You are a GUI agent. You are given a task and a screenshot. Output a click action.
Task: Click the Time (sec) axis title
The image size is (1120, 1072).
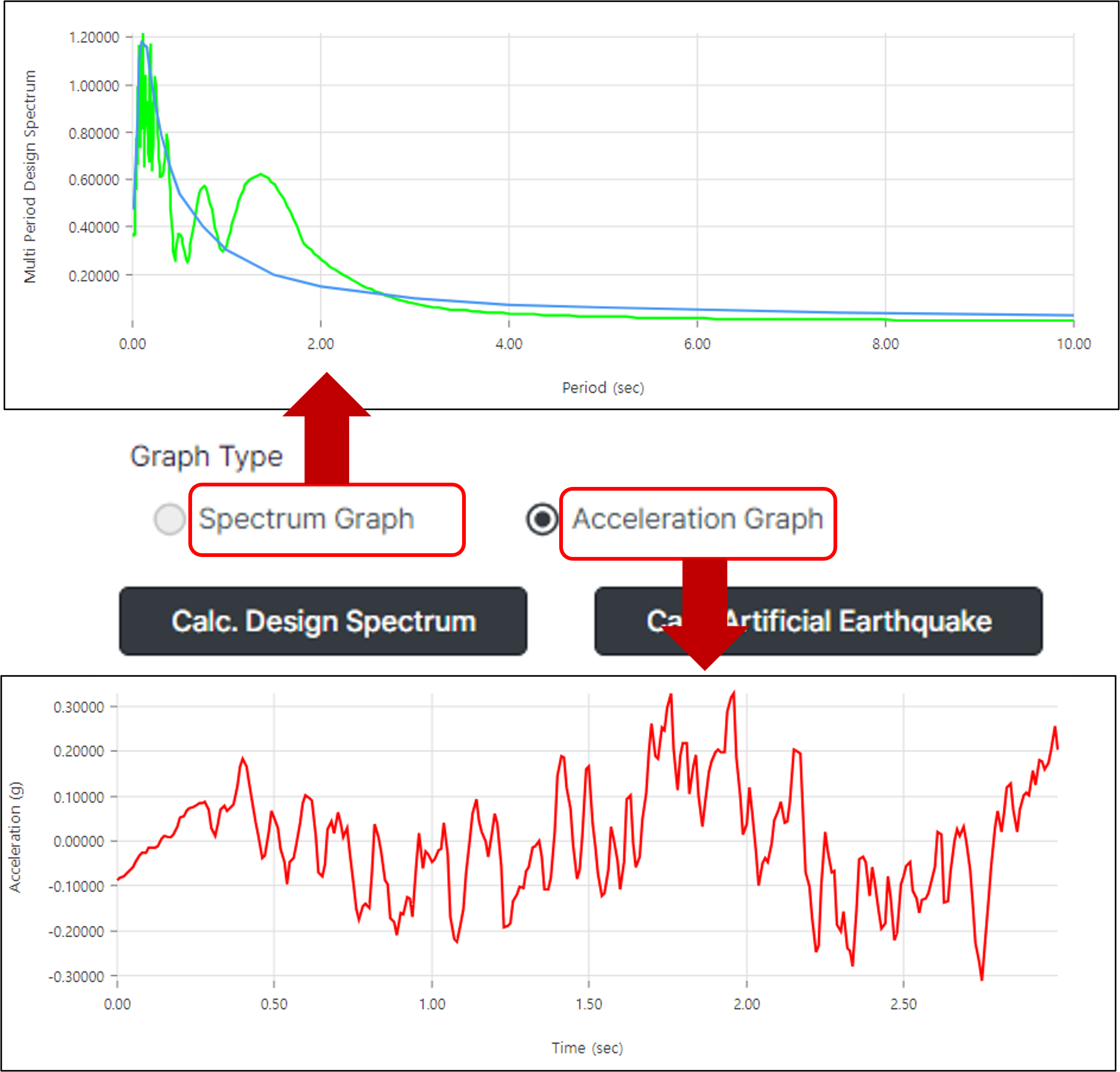pos(587,1048)
